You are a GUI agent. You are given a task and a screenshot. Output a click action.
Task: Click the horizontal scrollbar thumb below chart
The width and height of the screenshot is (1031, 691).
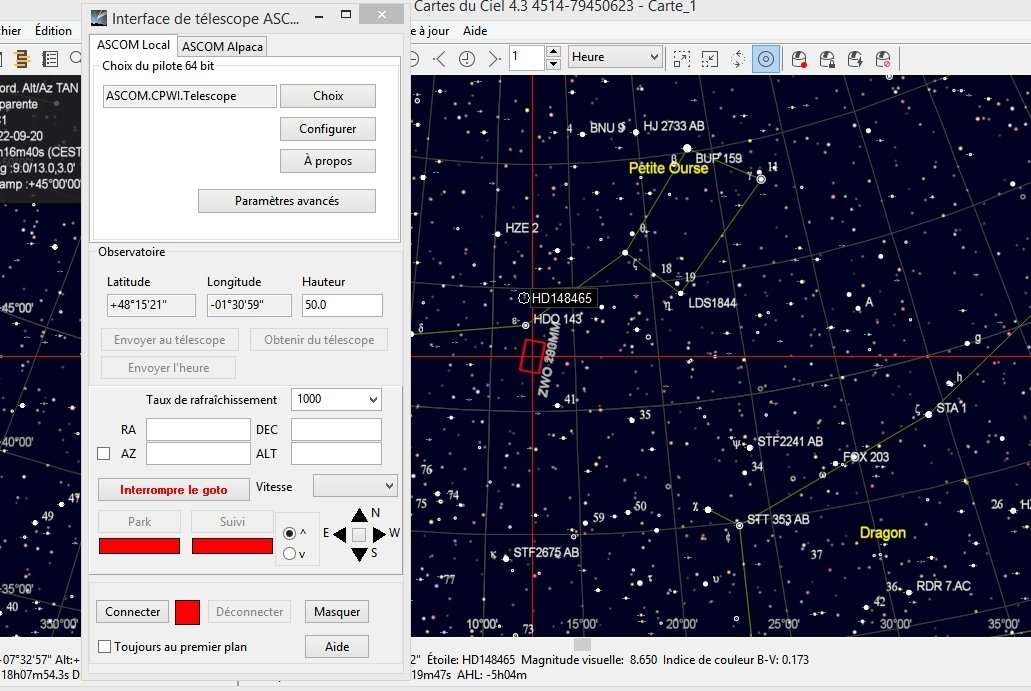(x=583, y=644)
